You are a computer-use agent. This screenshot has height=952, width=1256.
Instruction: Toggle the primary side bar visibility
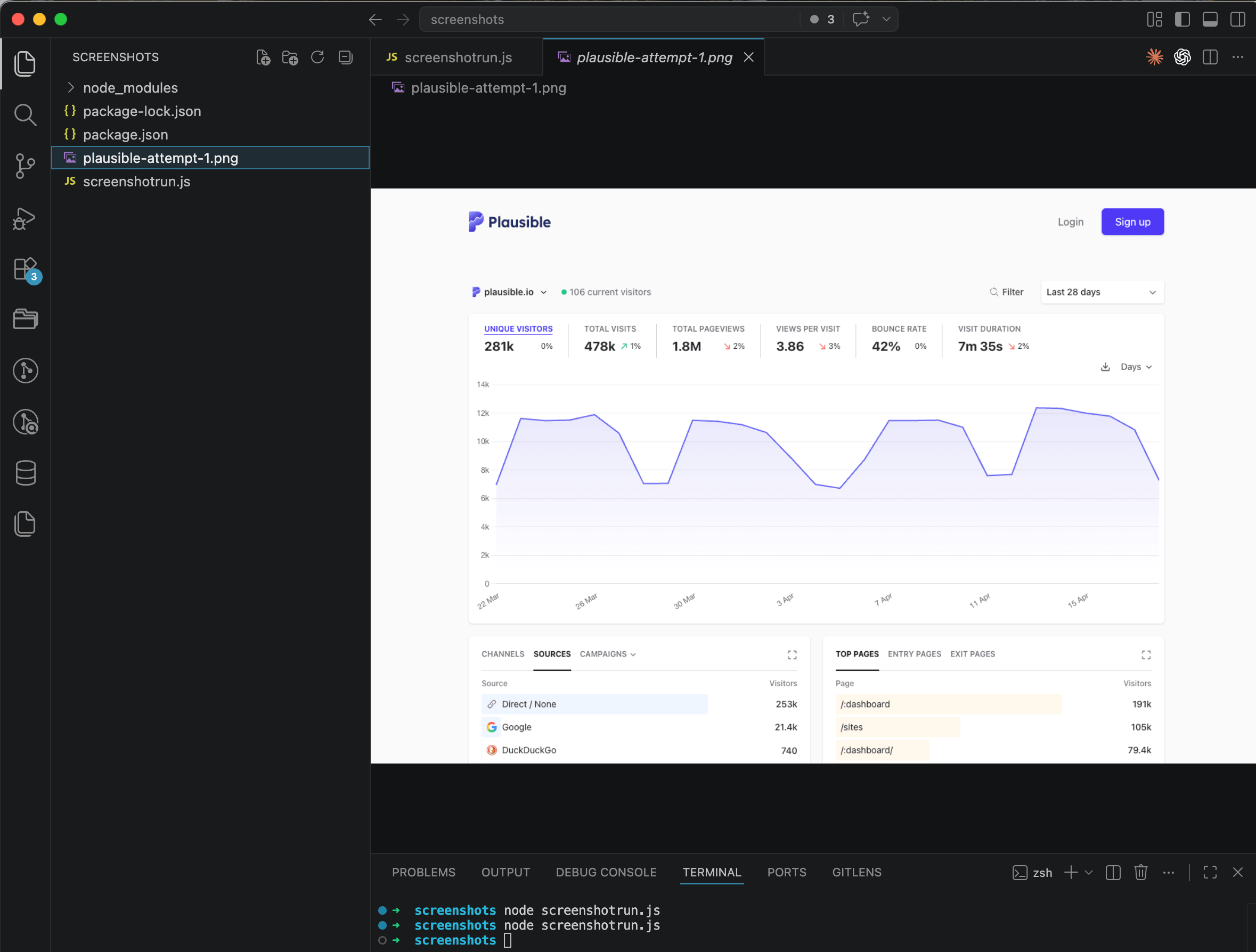pyautogui.click(x=1182, y=19)
